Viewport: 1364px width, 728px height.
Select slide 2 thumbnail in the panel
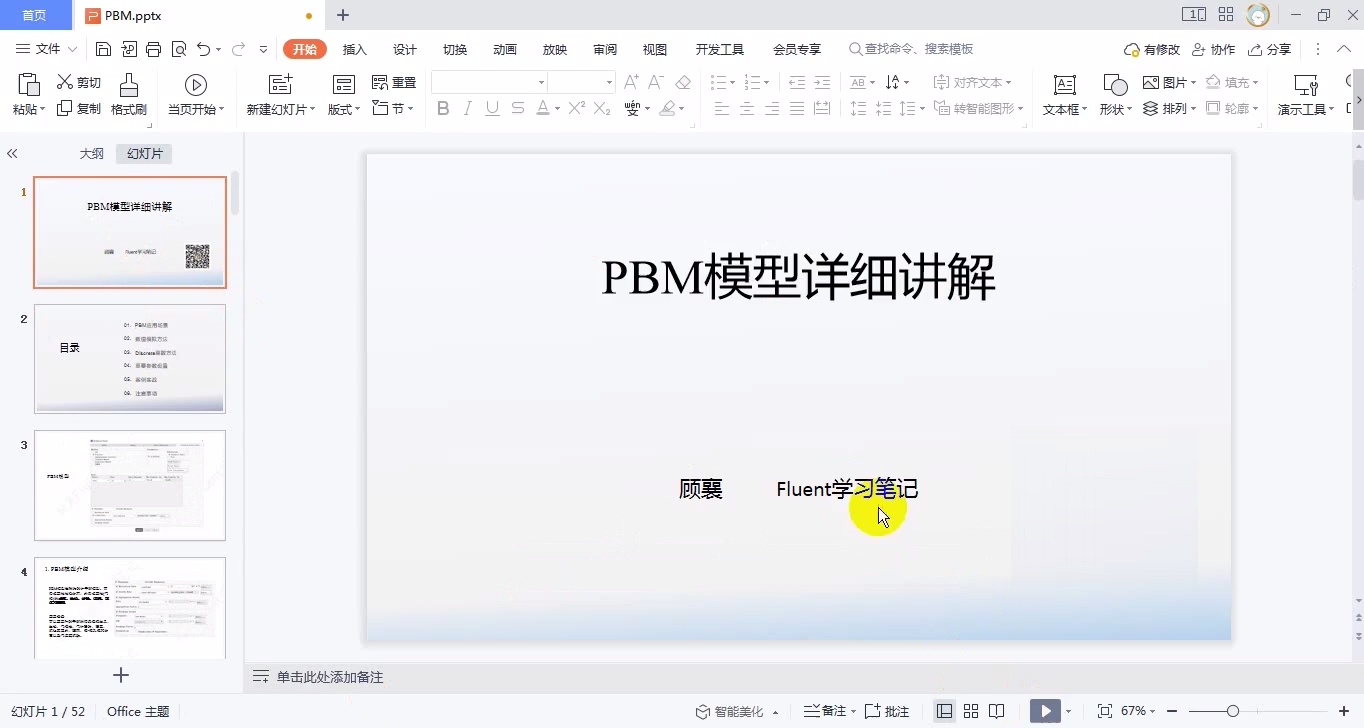(x=130, y=359)
